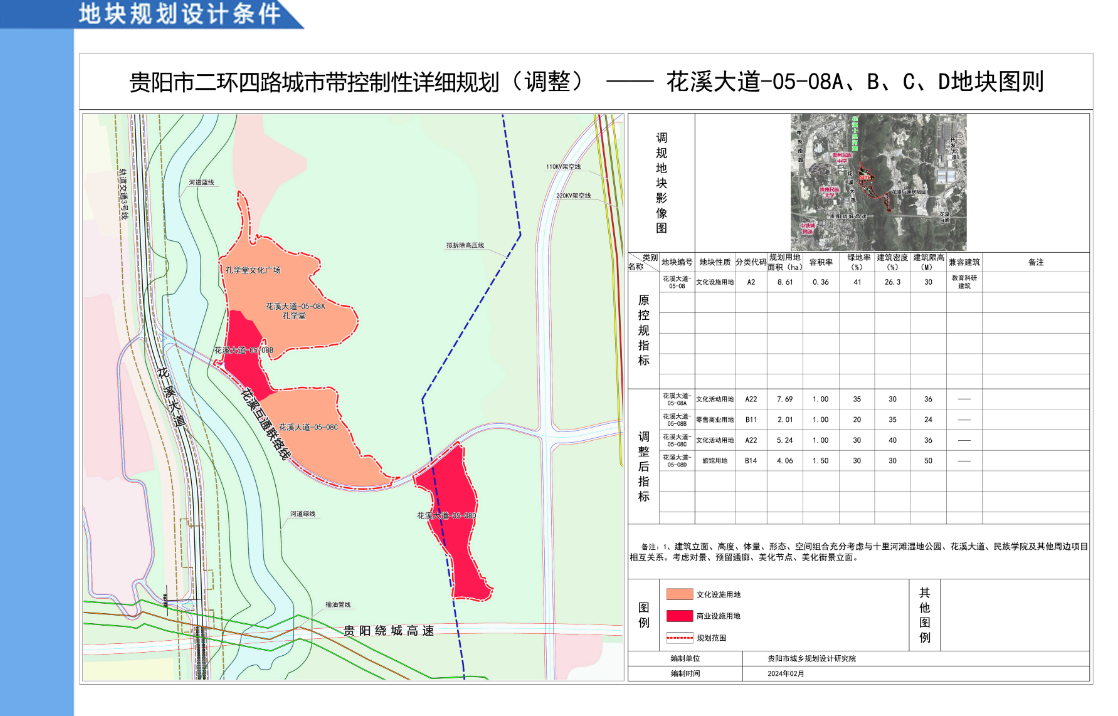Click the 110KV架空线 label on map

coord(563,166)
